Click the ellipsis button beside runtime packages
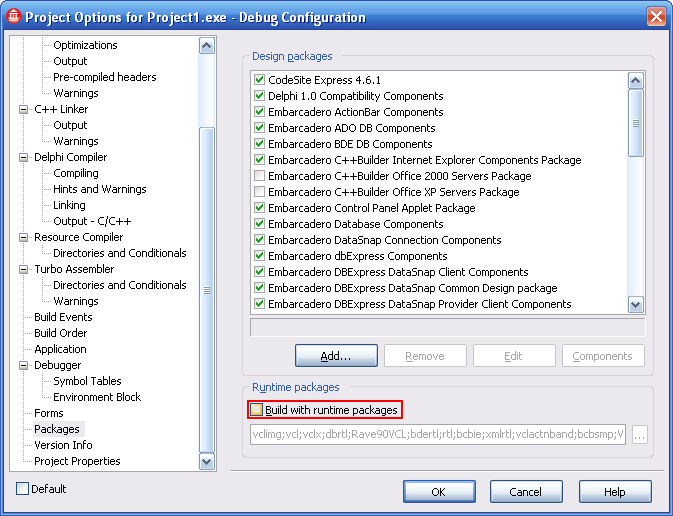673x516 pixels. click(x=640, y=434)
